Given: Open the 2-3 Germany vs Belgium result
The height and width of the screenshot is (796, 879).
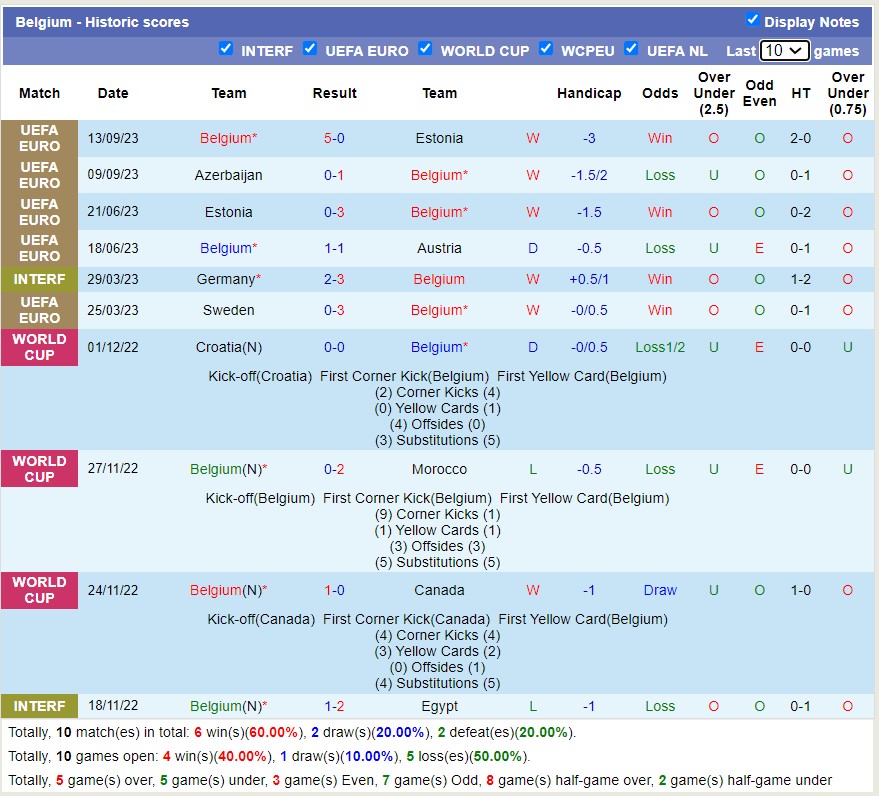Looking at the screenshot, I should point(334,279).
